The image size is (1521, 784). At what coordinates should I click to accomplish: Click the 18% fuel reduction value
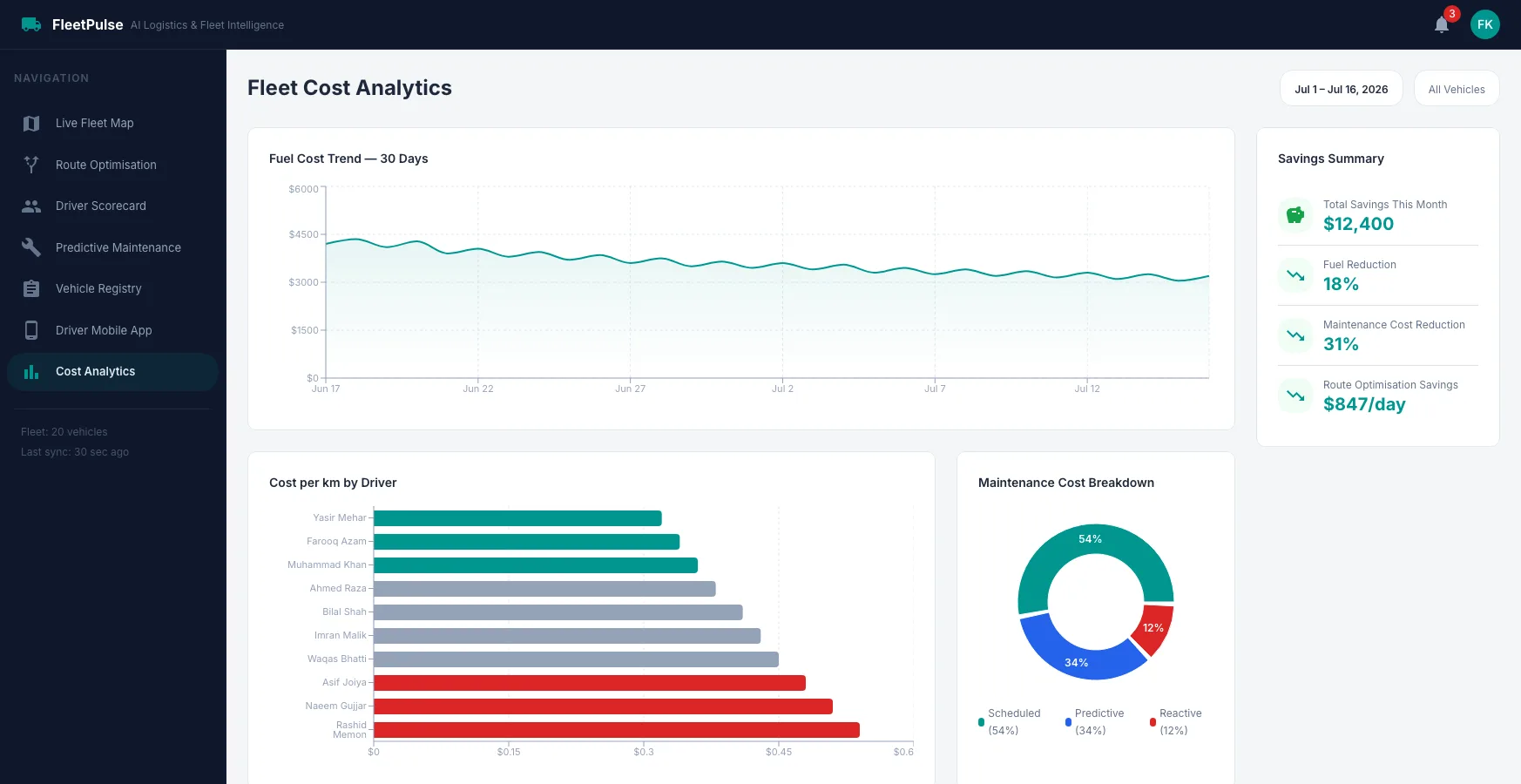[1341, 284]
